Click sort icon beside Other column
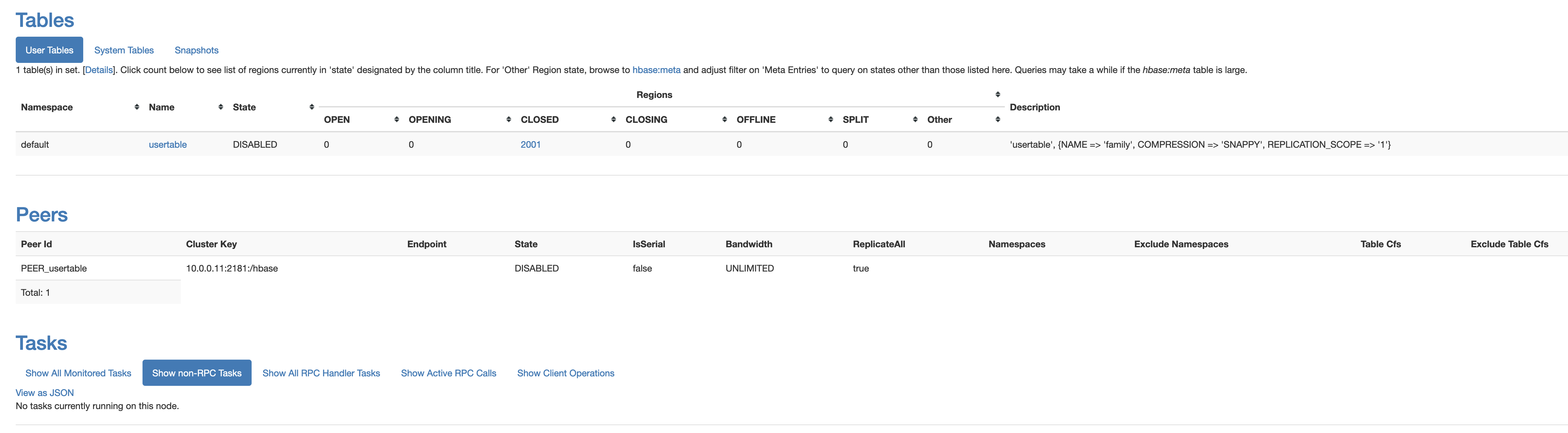The image size is (1568, 433). tap(997, 120)
